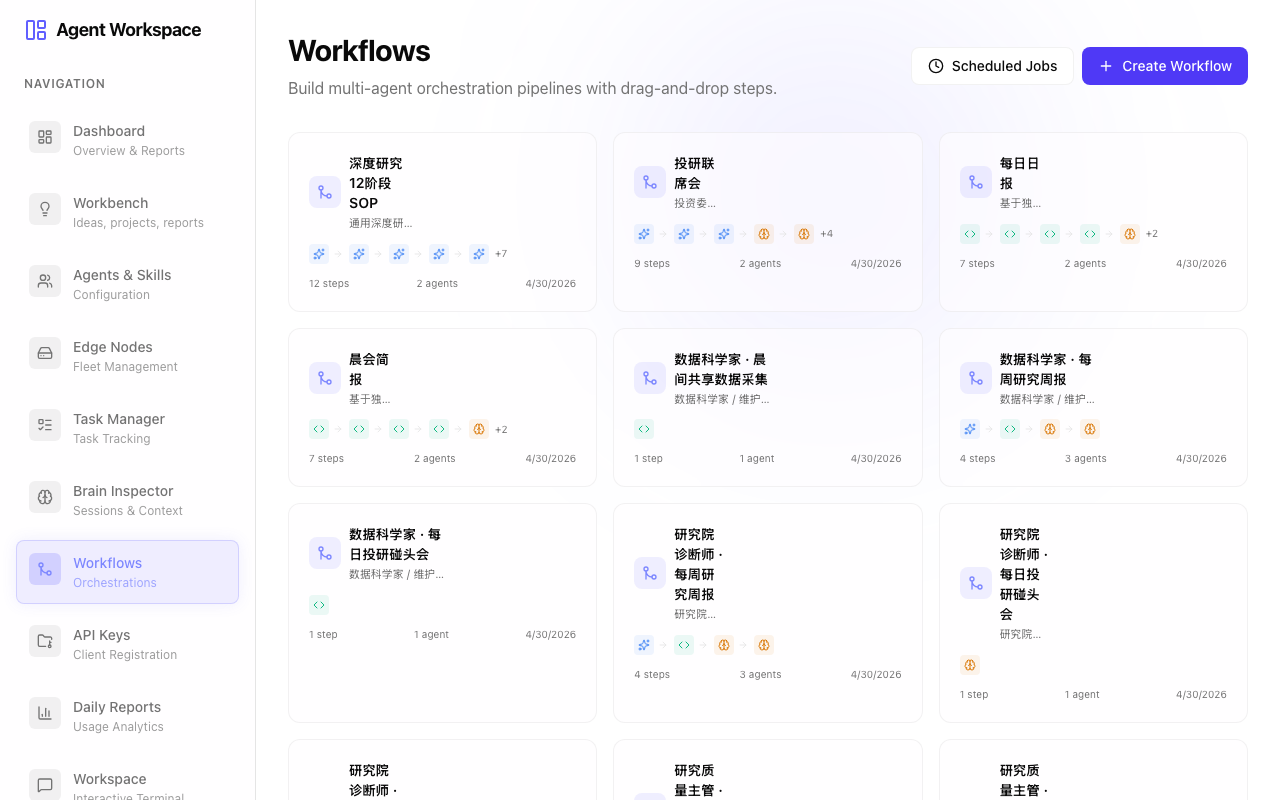This screenshot has width=1280, height=800.
Task: Click the "Workflows" page heading
Action: pos(359,51)
